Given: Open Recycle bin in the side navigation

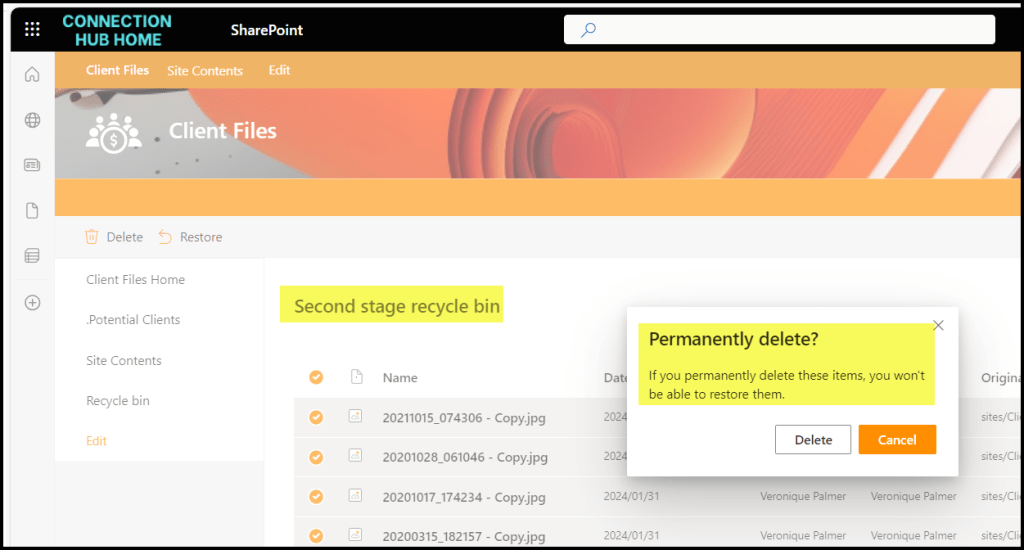Looking at the screenshot, I should click(118, 401).
